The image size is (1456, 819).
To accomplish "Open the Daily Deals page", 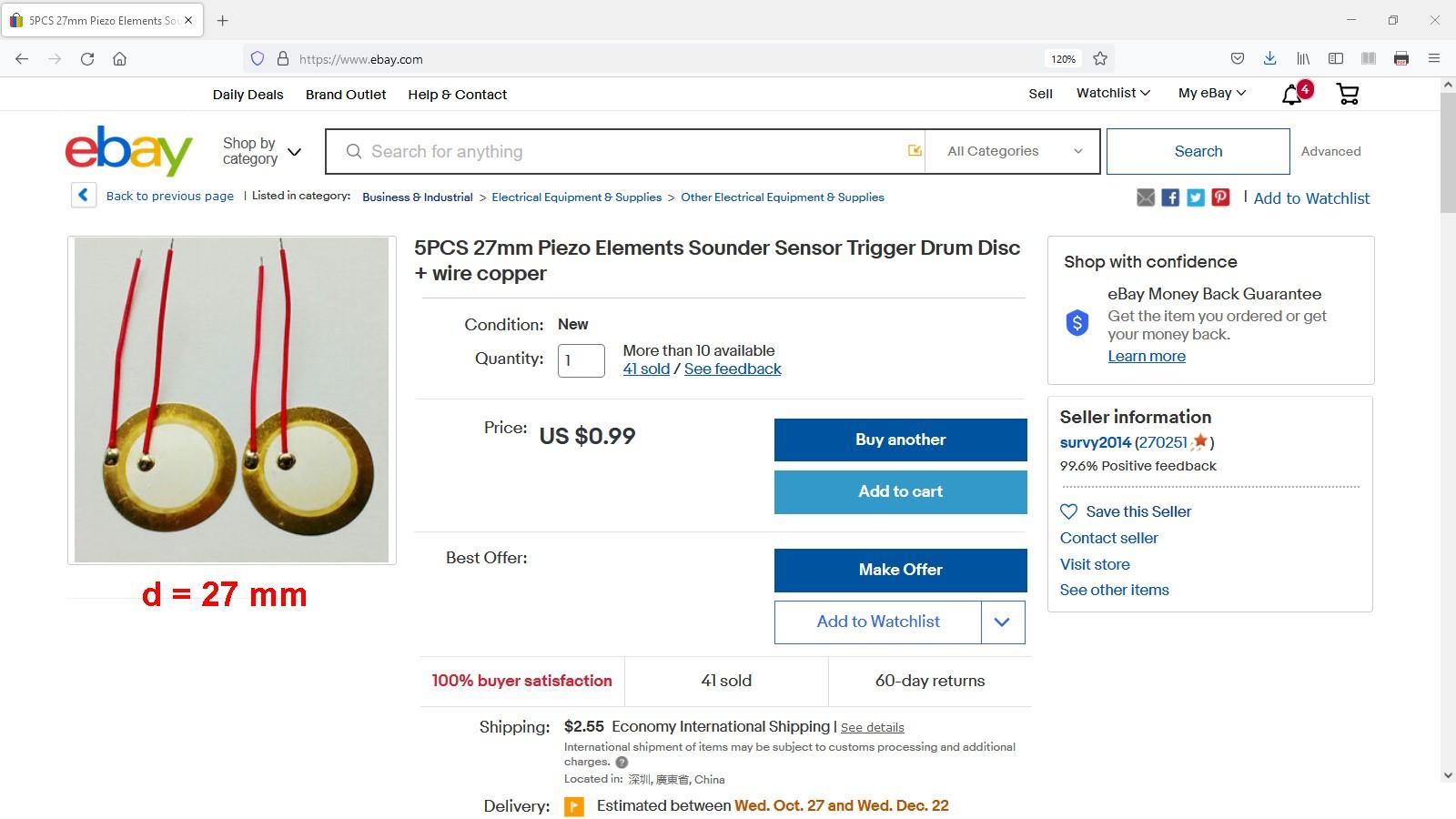I will (x=248, y=95).
